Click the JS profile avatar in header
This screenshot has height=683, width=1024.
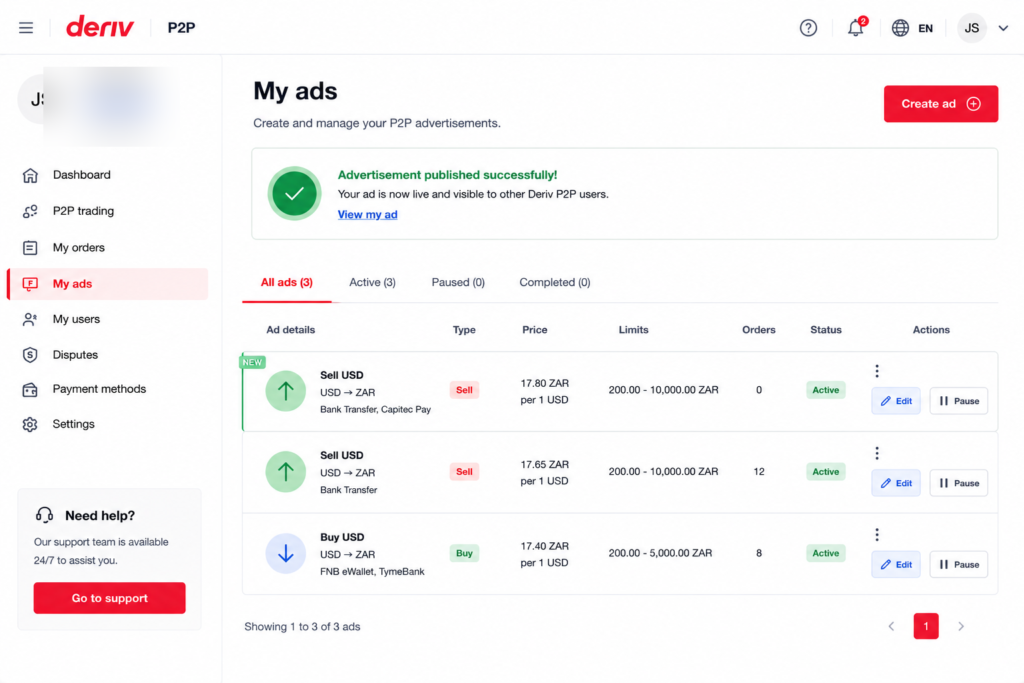click(x=971, y=28)
